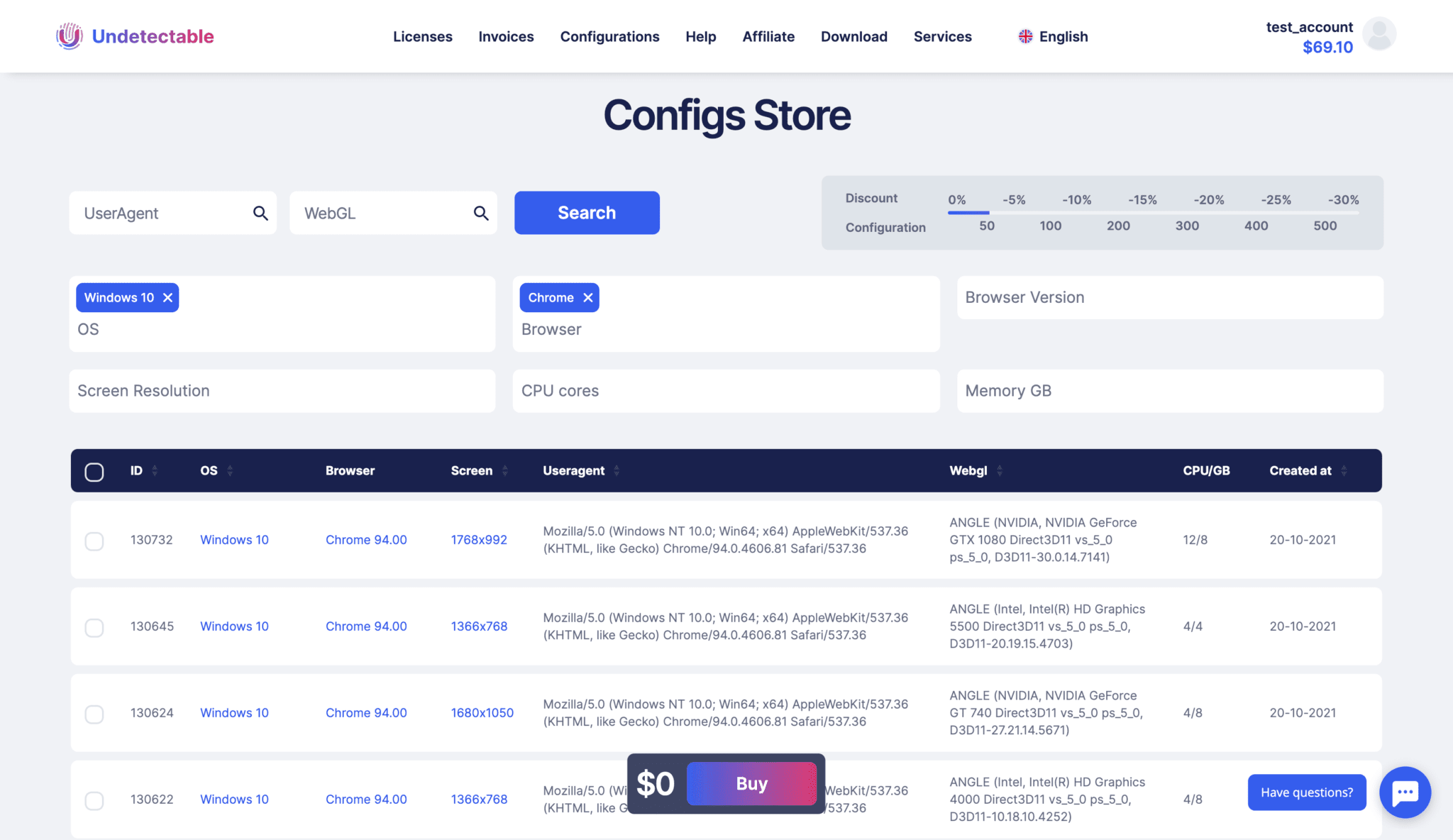Click the -15% mark on discount slider

[1142, 200]
